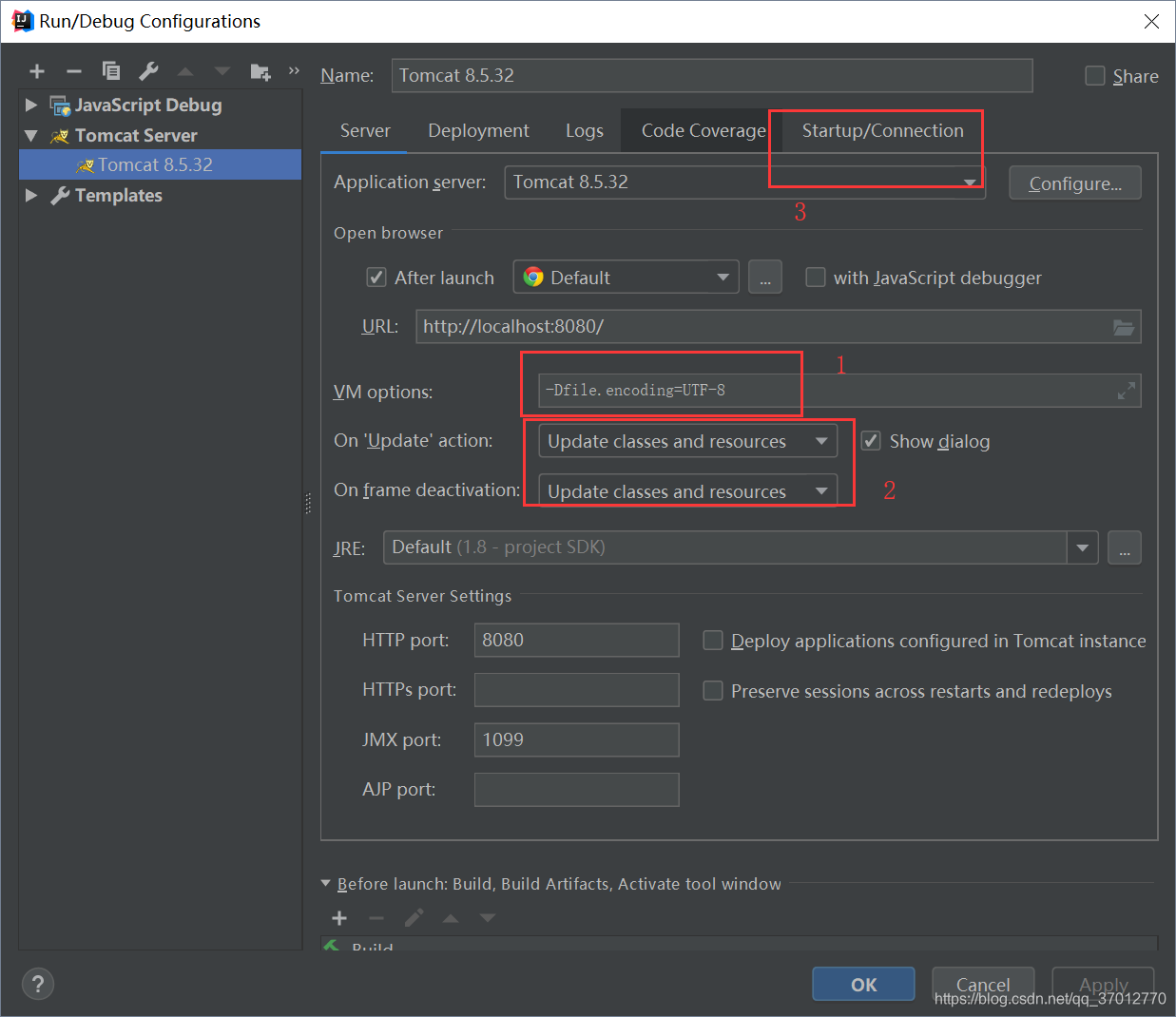
Task: Open JRE dropdown arrow
Action: coord(1082,547)
